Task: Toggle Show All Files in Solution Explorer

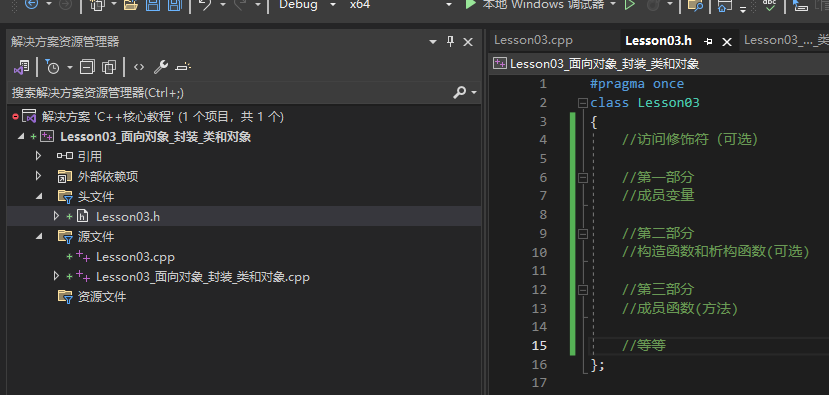Action: tap(109, 67)
